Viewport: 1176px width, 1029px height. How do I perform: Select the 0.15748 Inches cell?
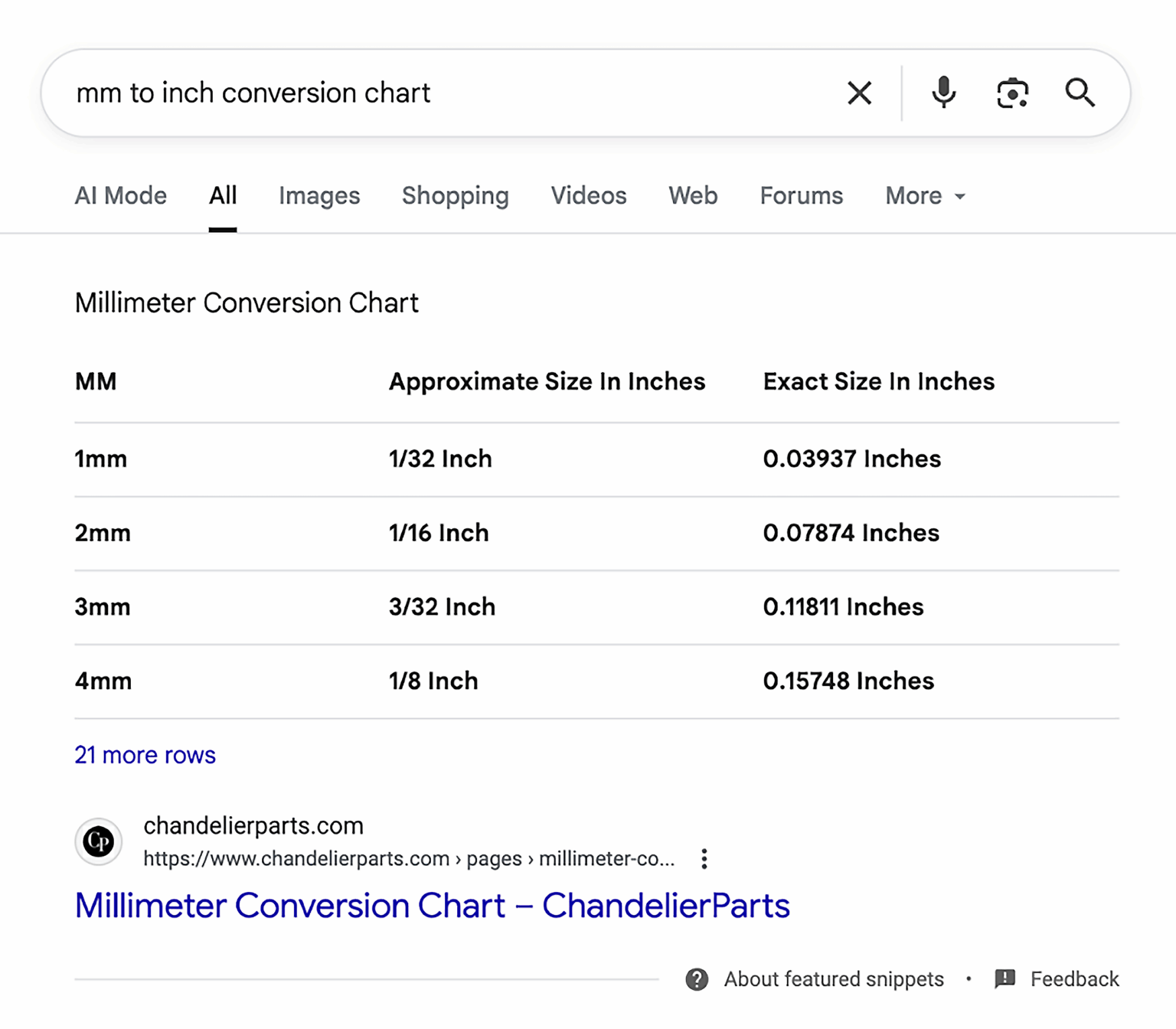click(x=849, y=681)
